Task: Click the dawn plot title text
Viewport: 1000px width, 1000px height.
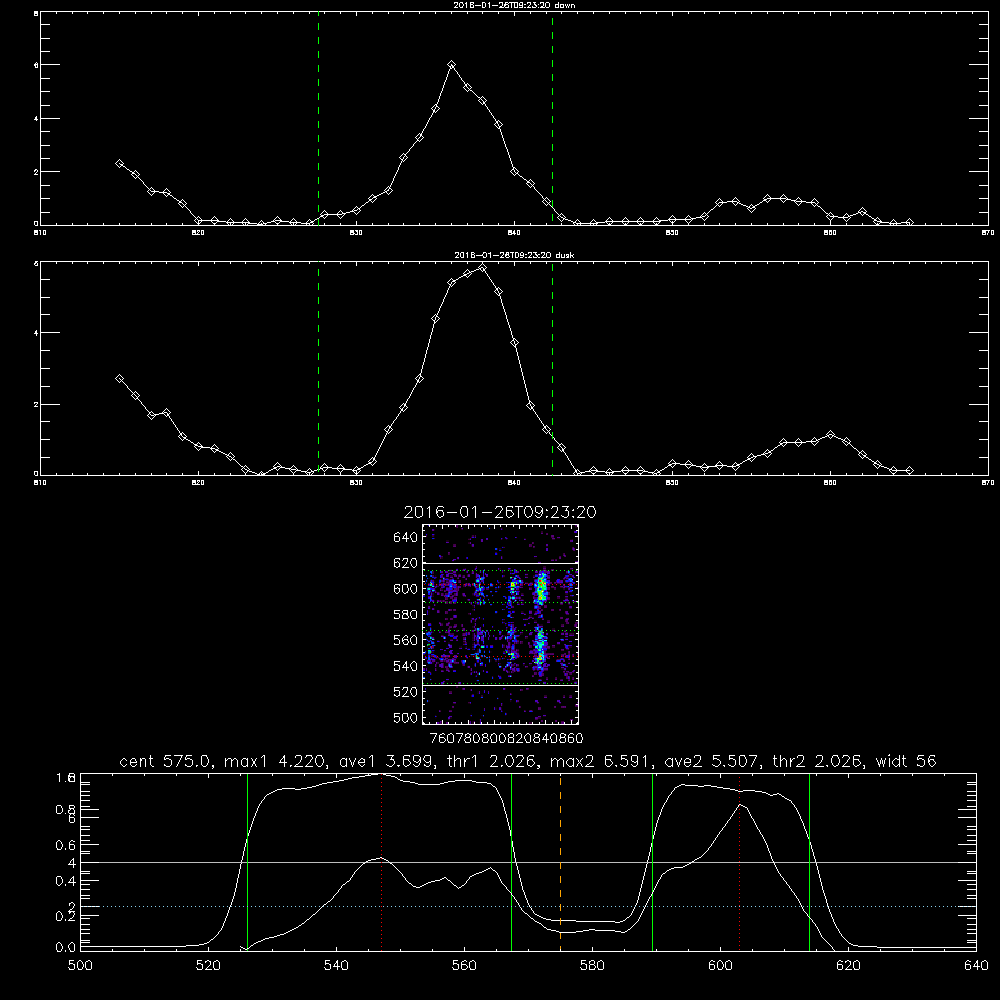Action: click(x=514, y=5)
